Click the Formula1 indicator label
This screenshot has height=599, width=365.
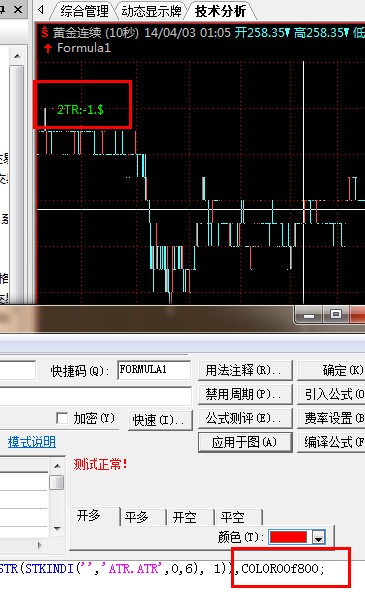pos(84,48)
